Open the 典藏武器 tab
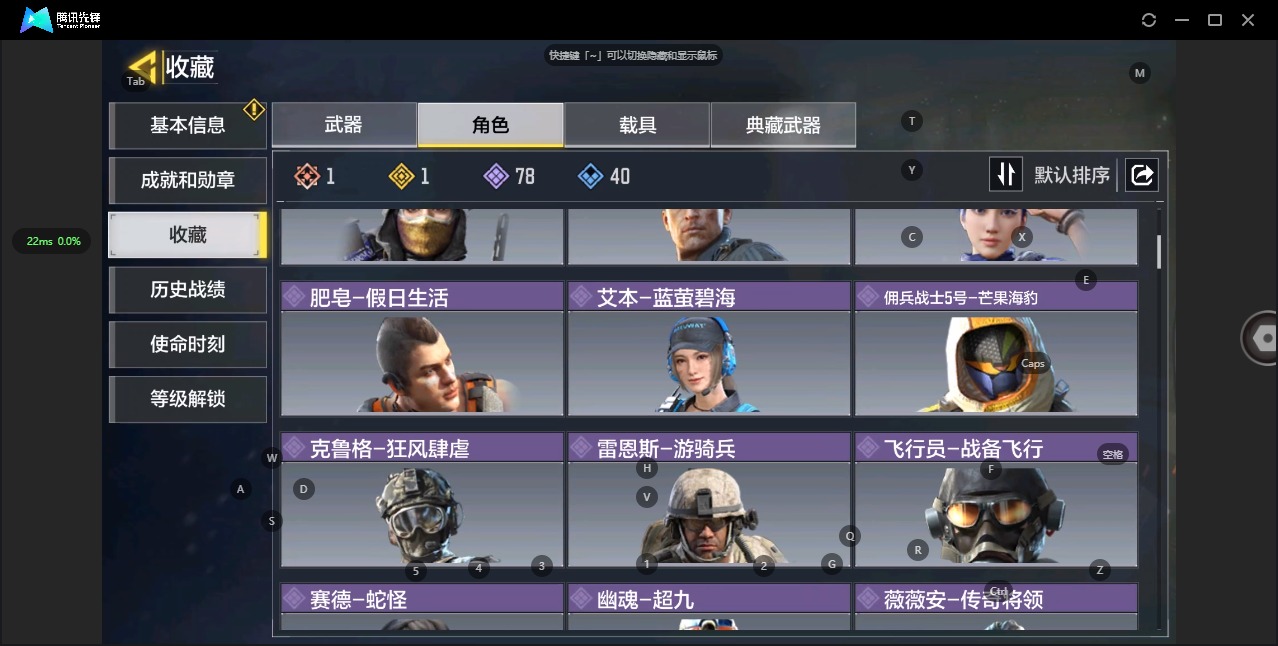1278x646 pixels. 783,125
